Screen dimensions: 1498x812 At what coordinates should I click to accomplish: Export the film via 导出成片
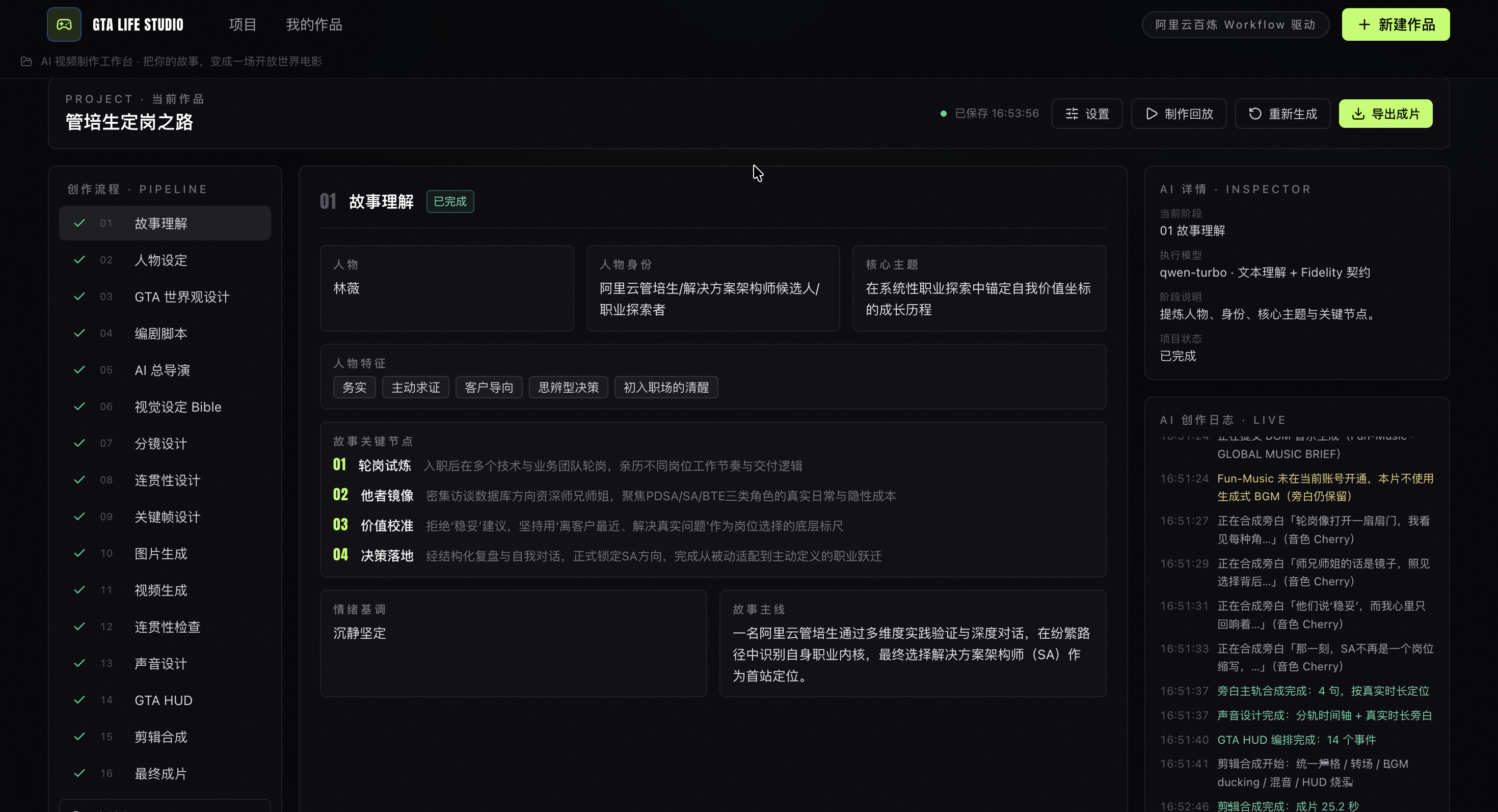click(x=1385, y=113)
